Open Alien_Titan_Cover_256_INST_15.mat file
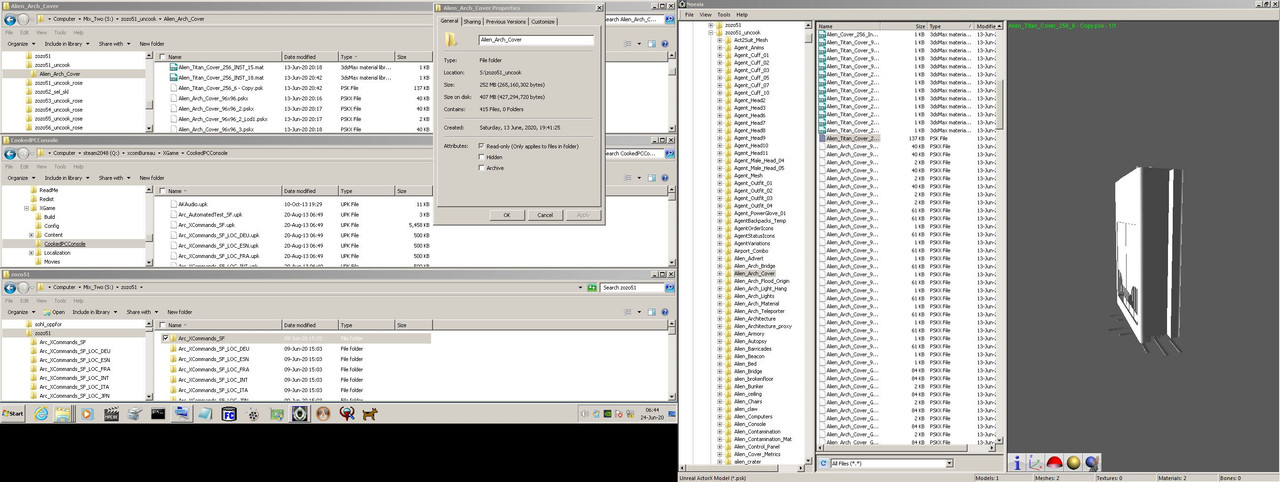The width and height of the screenshot is (1280, 482). click(221, 67)
